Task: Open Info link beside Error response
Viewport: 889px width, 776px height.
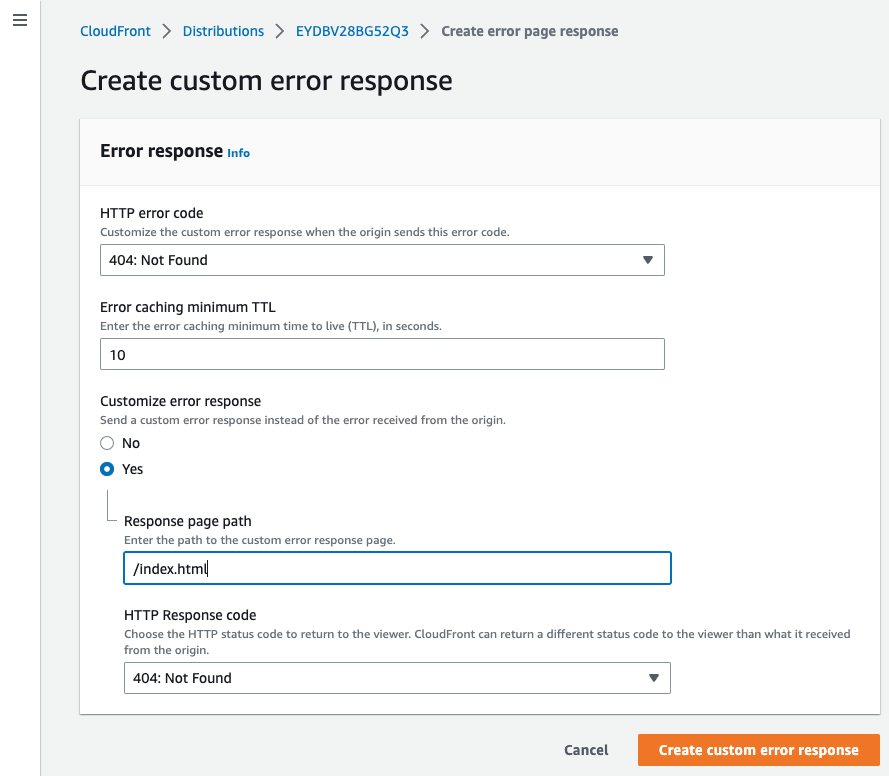Action: coord(238,153)
